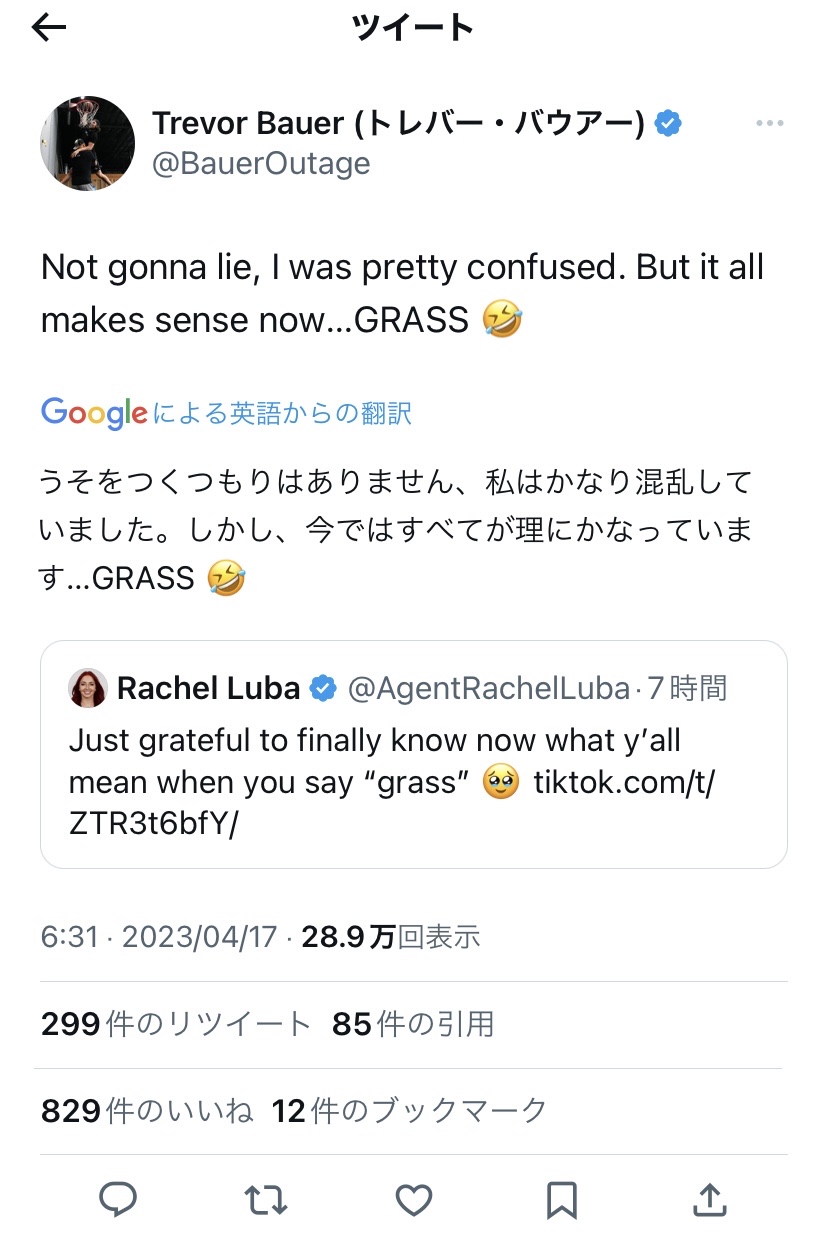Open Trevor Bauer's profile picture
This screenshot has height=1239, width=828.
(x=88, y=143)
